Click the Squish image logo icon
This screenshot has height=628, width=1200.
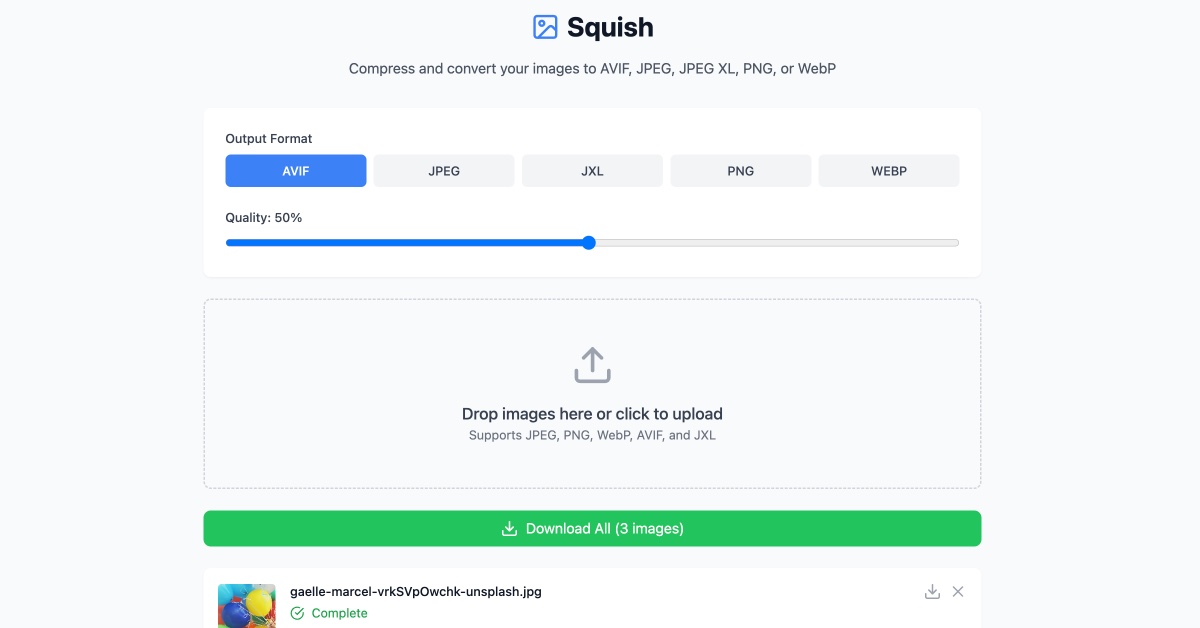pos(545,27)
